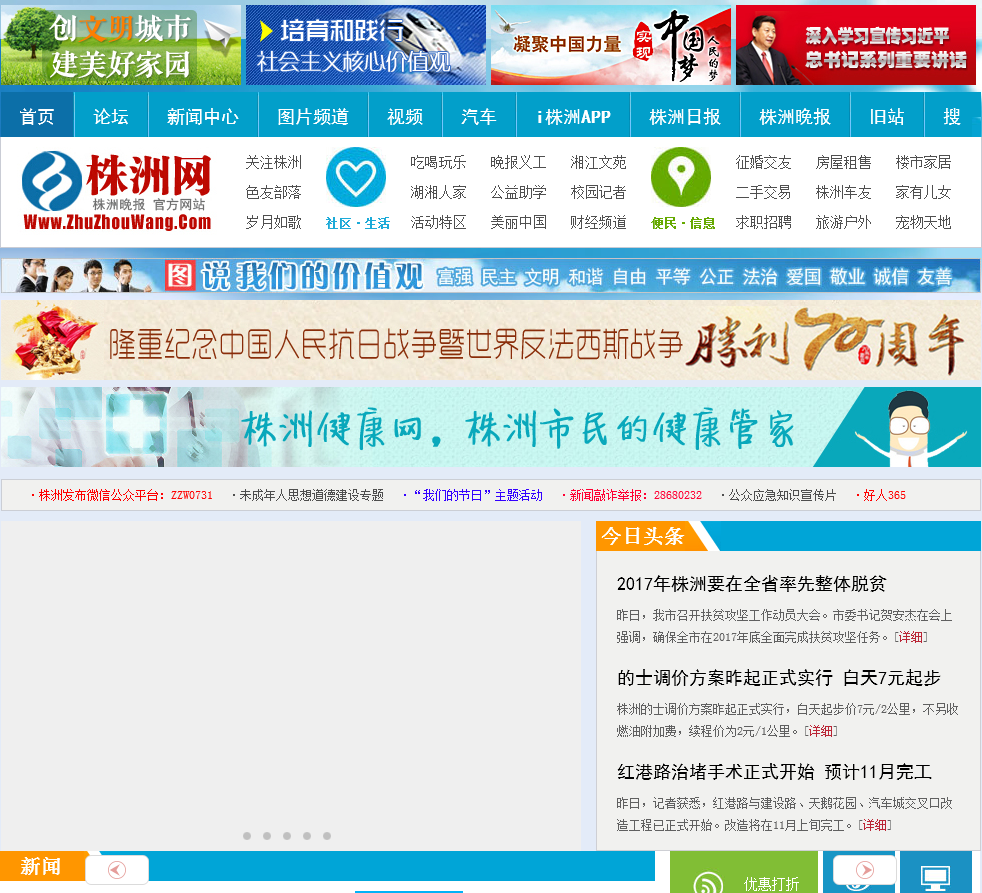Open the 宠物天地 link
The height and width of the screenshot is (893, 982).
[923, 222]
